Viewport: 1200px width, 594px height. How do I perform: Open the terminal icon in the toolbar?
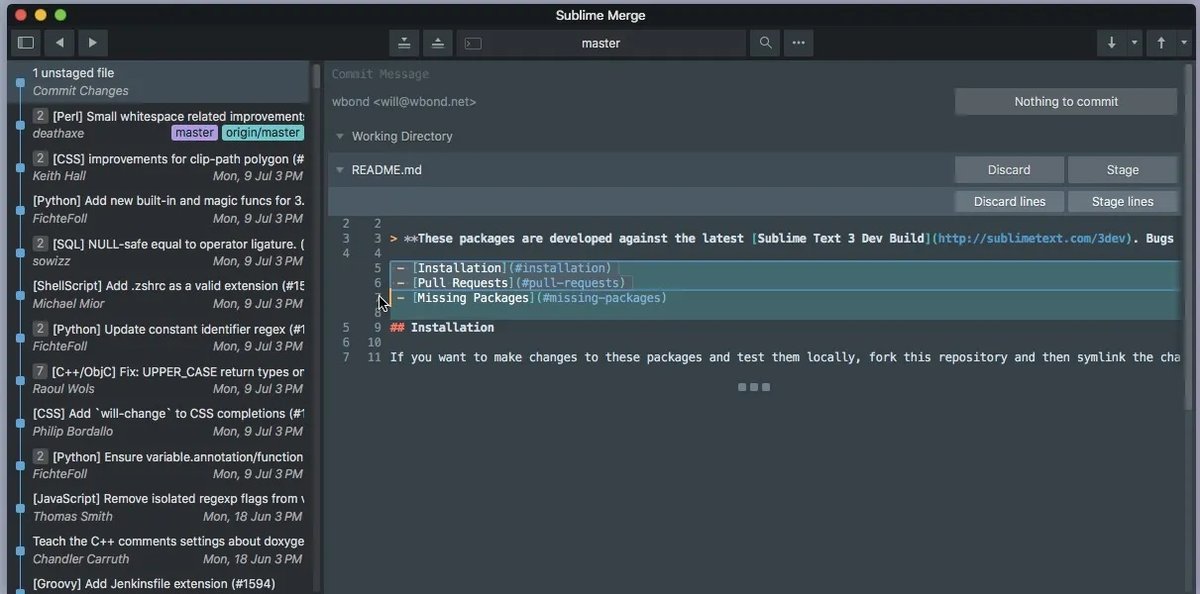[x=470, y=43]
